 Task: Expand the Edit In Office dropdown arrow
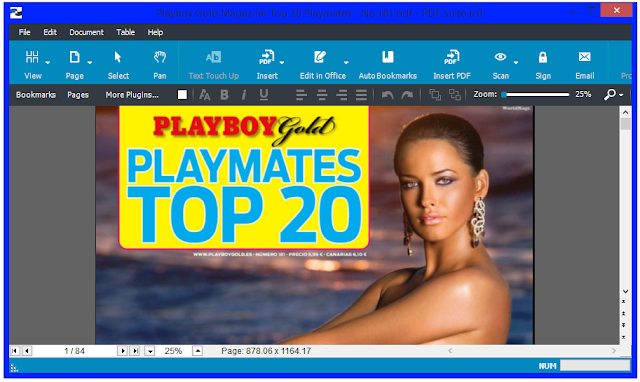click(x=346, y=62)
